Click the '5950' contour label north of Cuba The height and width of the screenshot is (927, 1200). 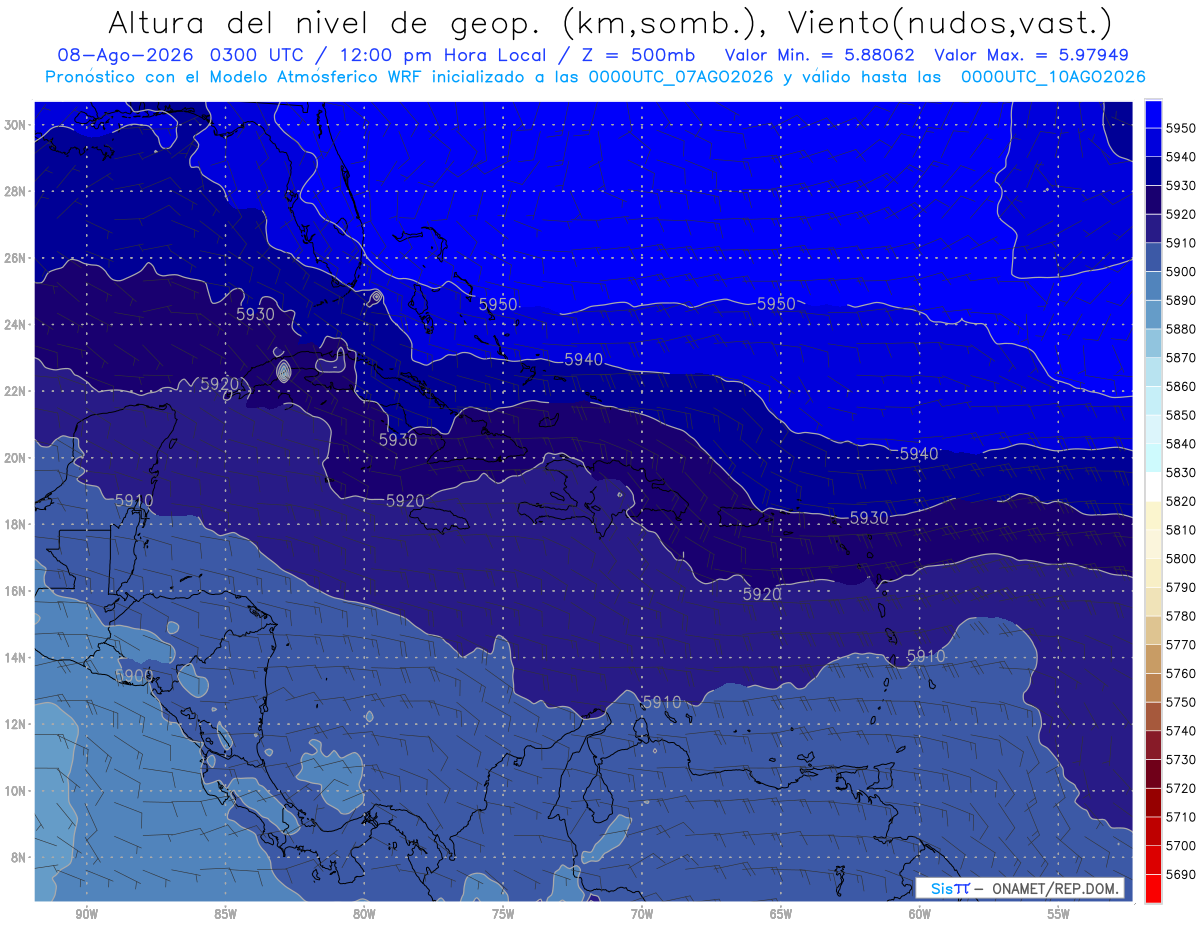[x=498, y=304]
